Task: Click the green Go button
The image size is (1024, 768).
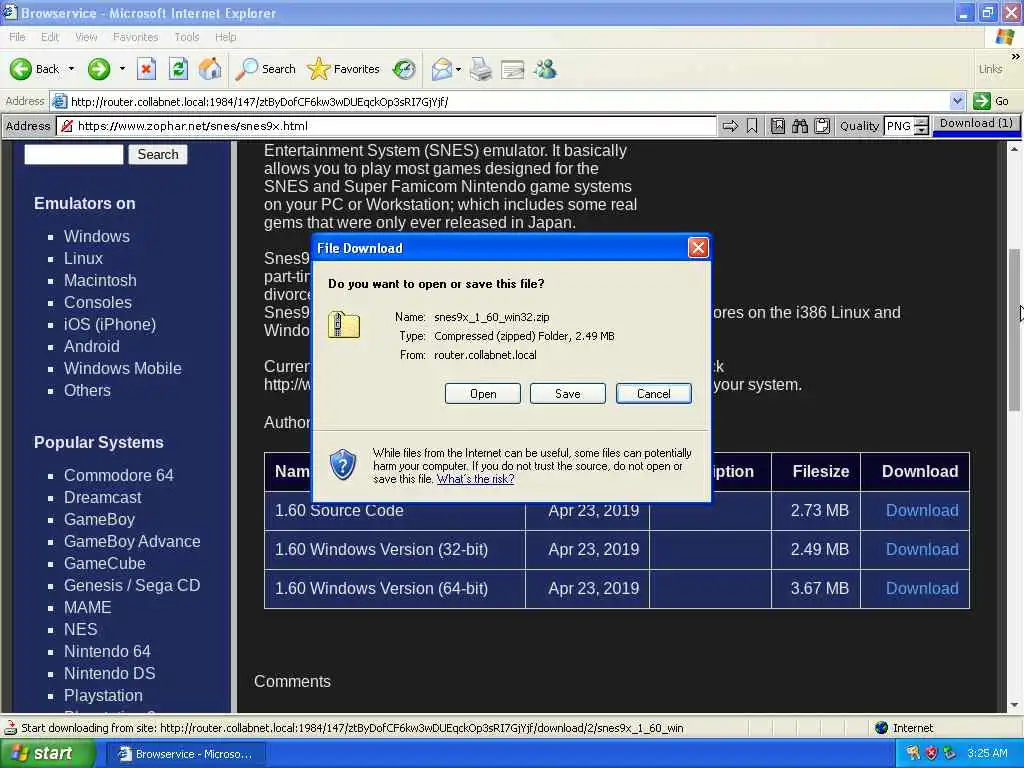Action: coord(991,101)
